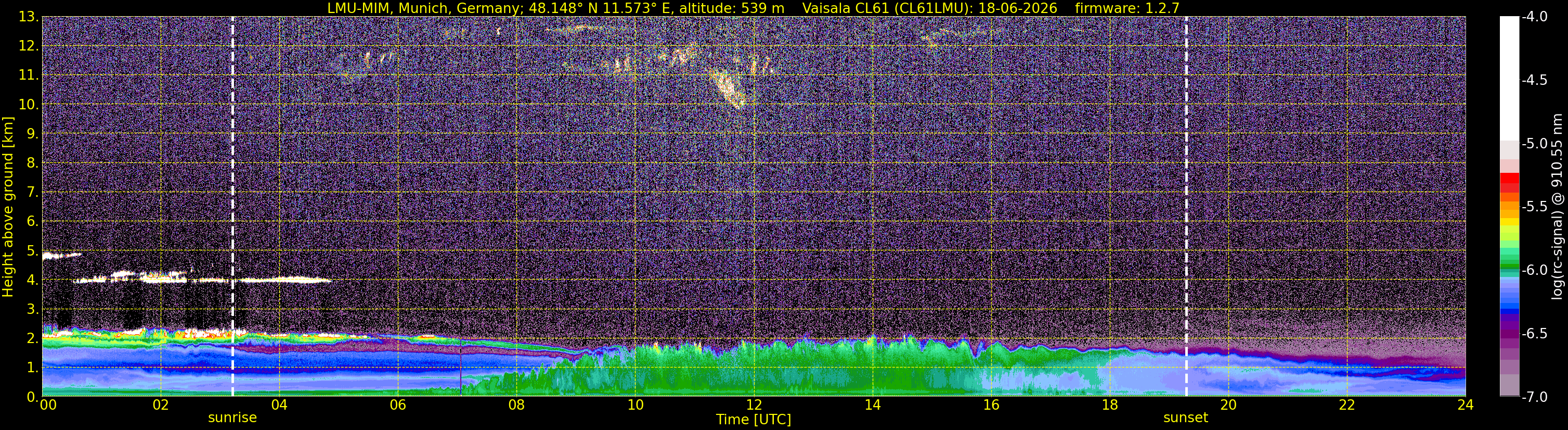Click the '24' time axis tick
Screen dimensions: 1568x430
tap(1466, 406)
